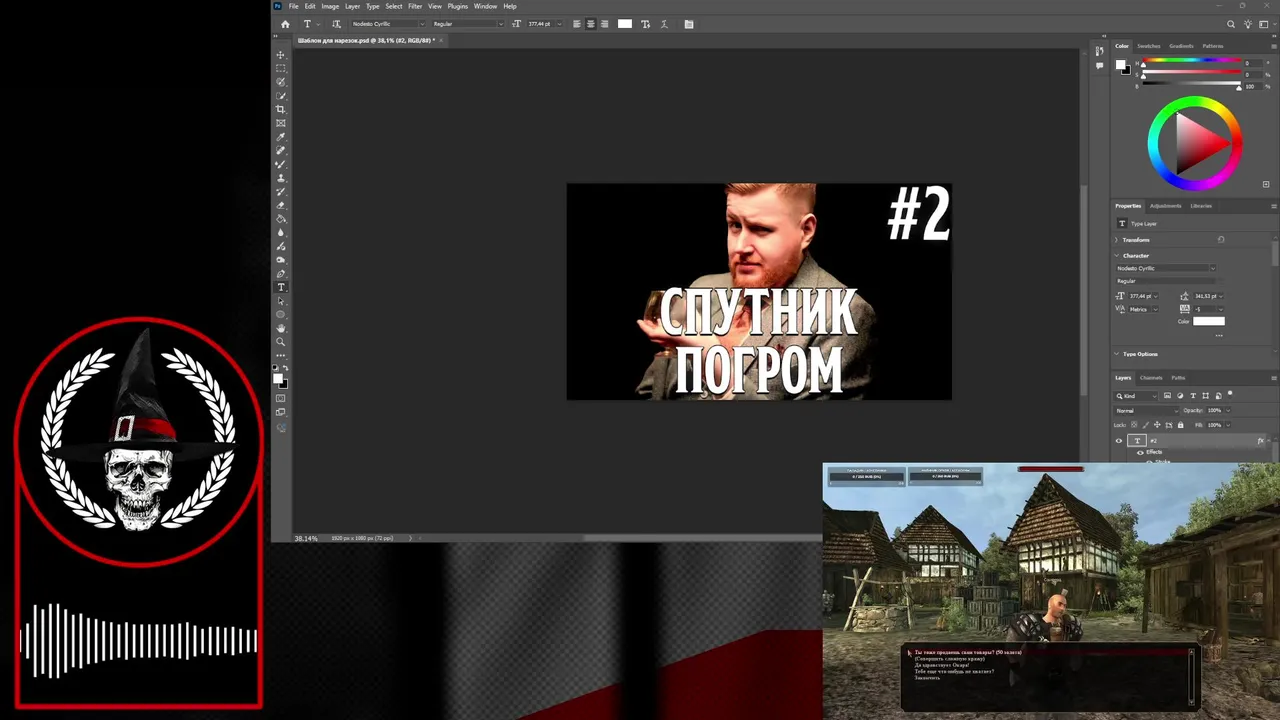Click the search icon at top right
This screenshot has height=720, width=1280.
pyautogui.click(x=1231, y=24)
